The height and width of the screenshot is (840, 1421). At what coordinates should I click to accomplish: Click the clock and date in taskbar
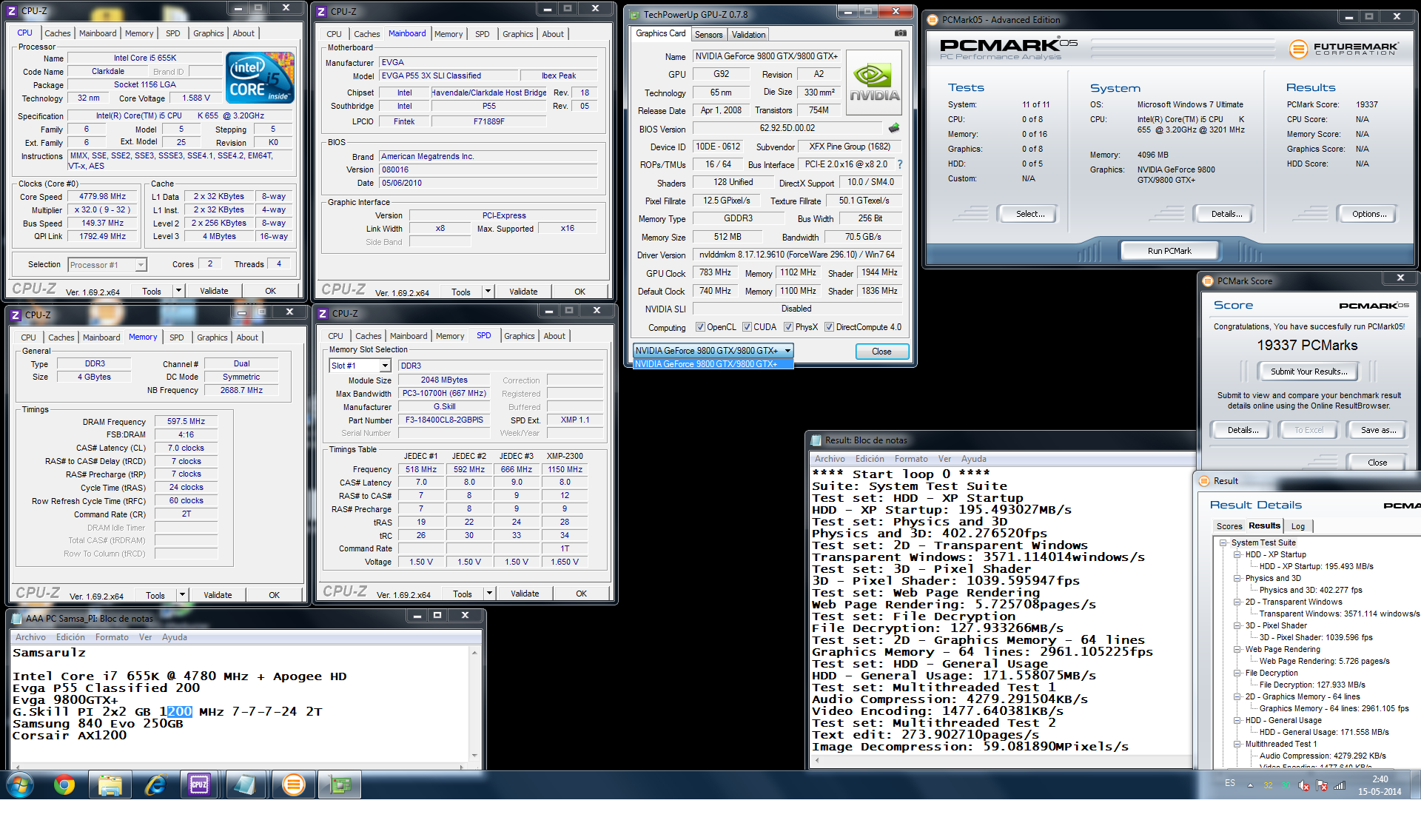[1380, 785]
